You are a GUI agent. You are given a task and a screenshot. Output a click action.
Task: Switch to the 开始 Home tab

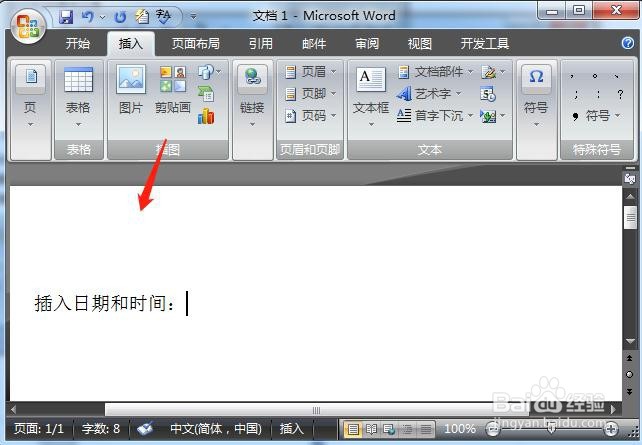pos(78,43)
